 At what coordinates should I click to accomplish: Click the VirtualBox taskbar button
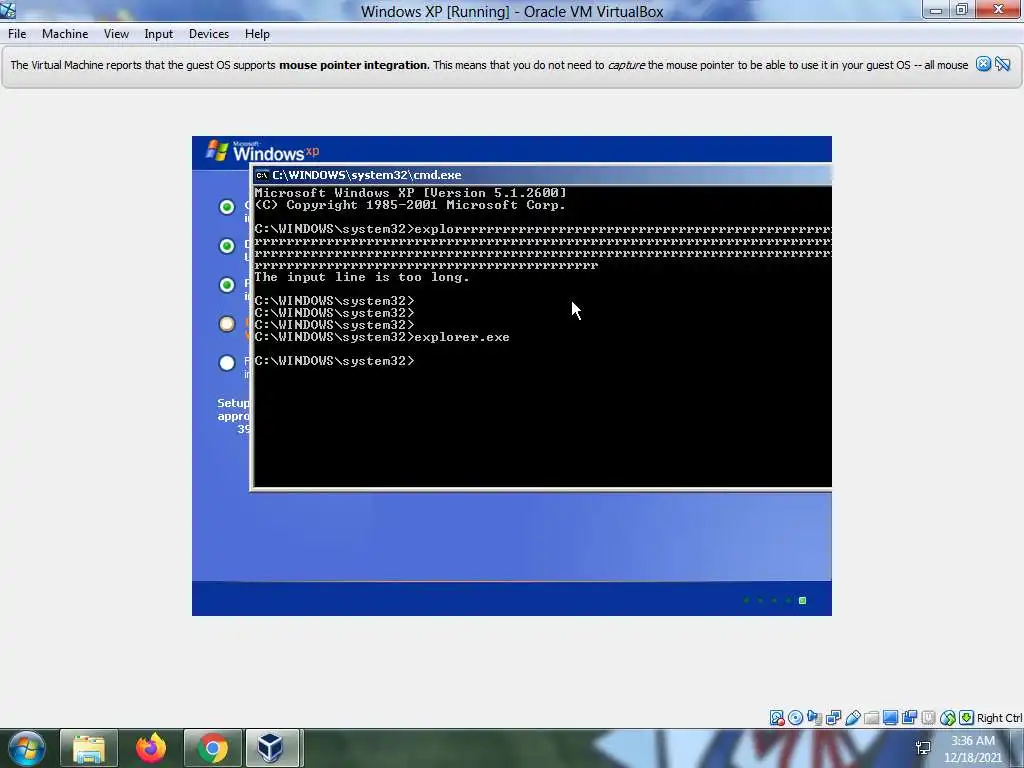[272, 748]
